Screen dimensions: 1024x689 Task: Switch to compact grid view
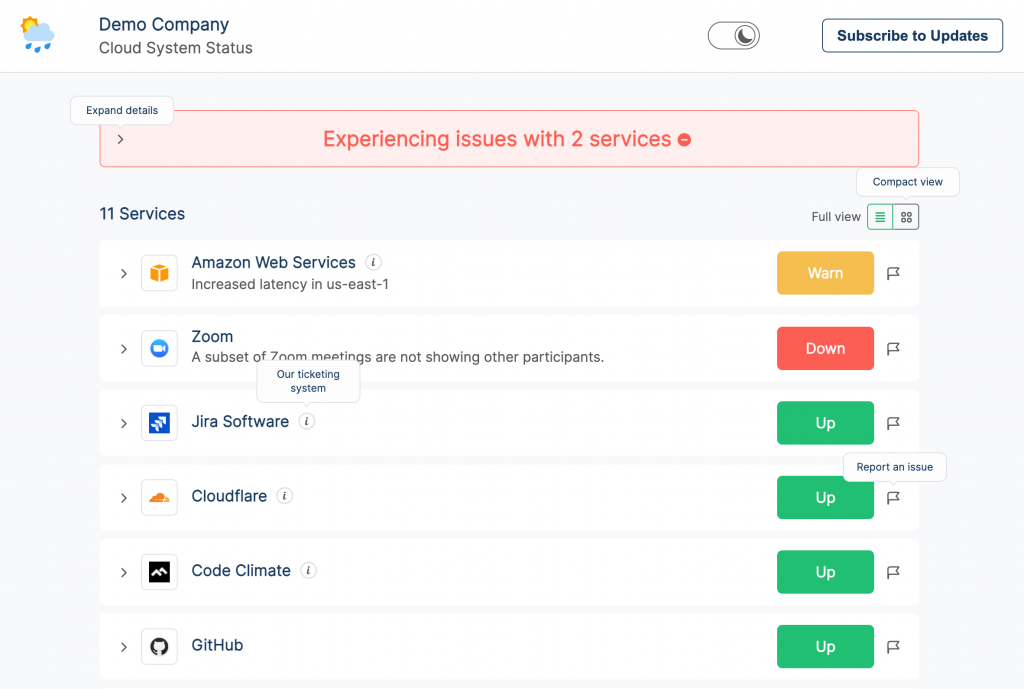click(906, 217)
